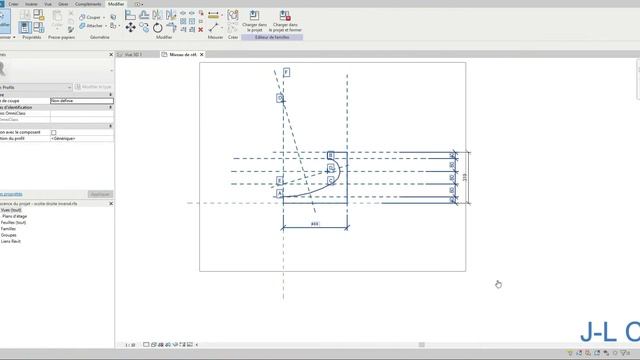Open the Gérer ribbon tab
640x360 pixels.
63,4
